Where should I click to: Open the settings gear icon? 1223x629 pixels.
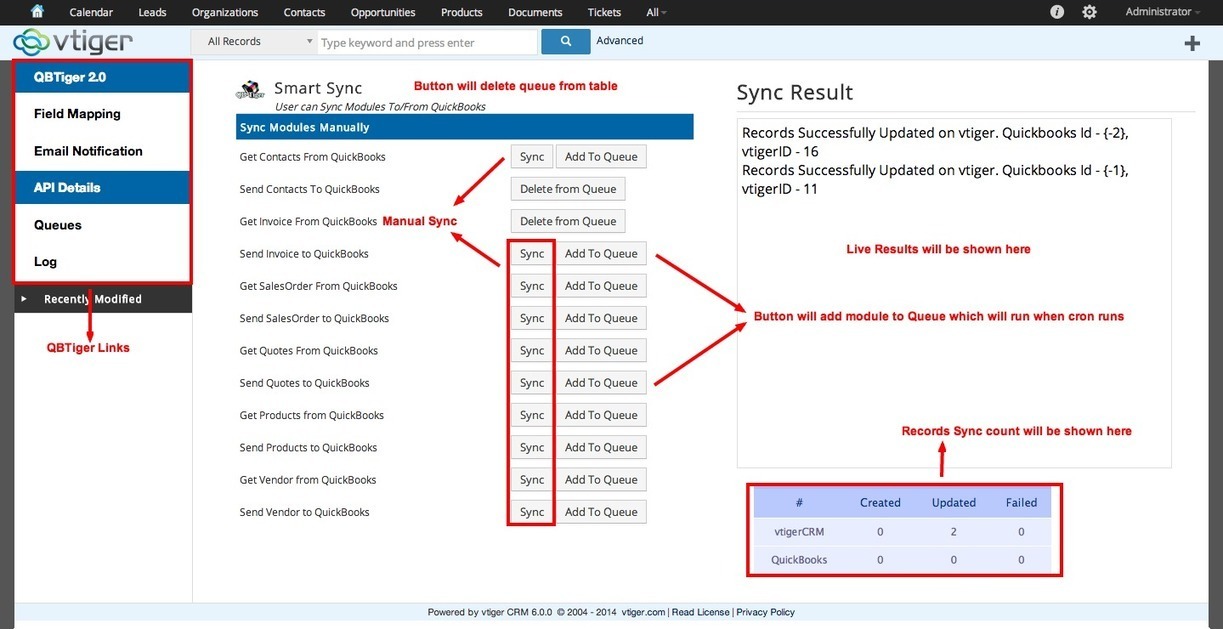click(x=1089, y=12)
